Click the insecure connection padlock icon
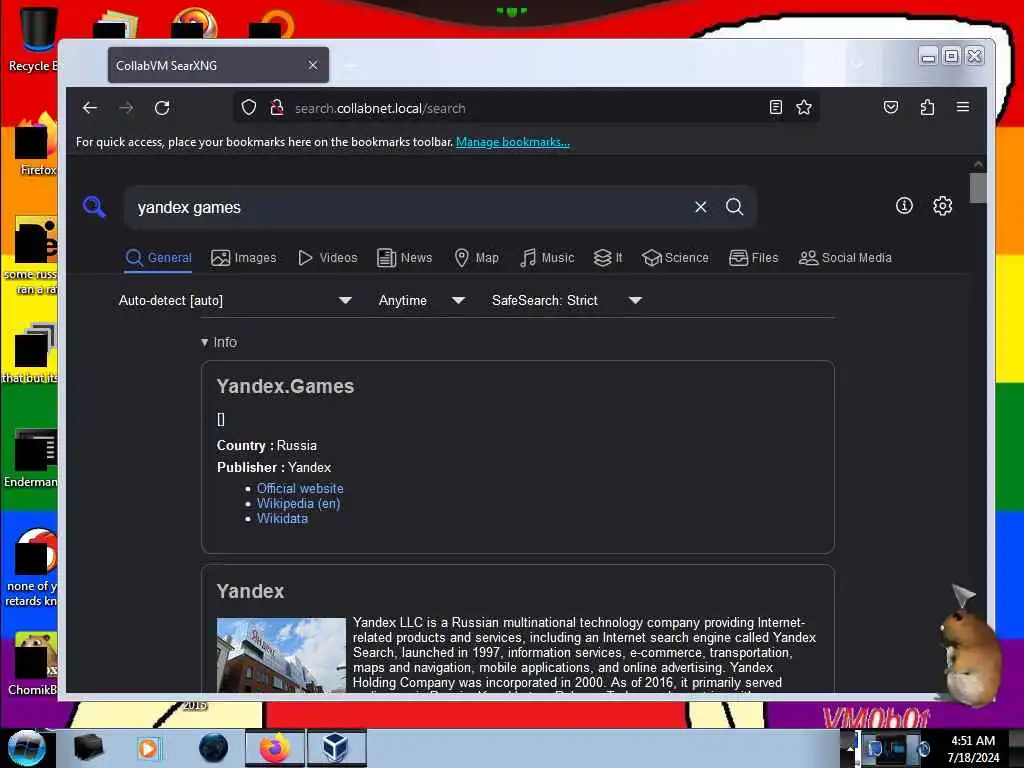The image size is (1024, 768). pos(277,108)
